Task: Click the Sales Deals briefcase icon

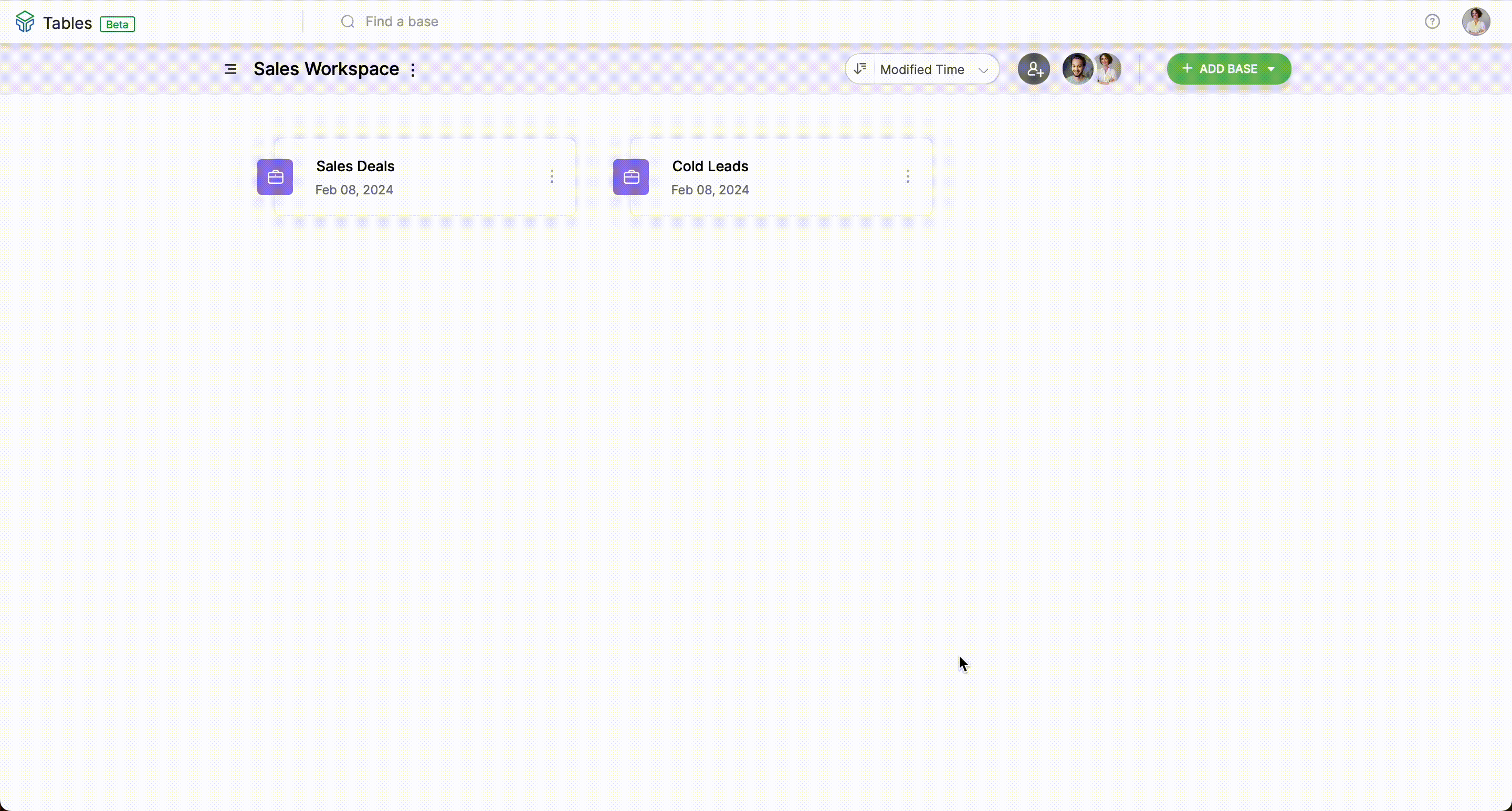Action: (x=275, y=177)
